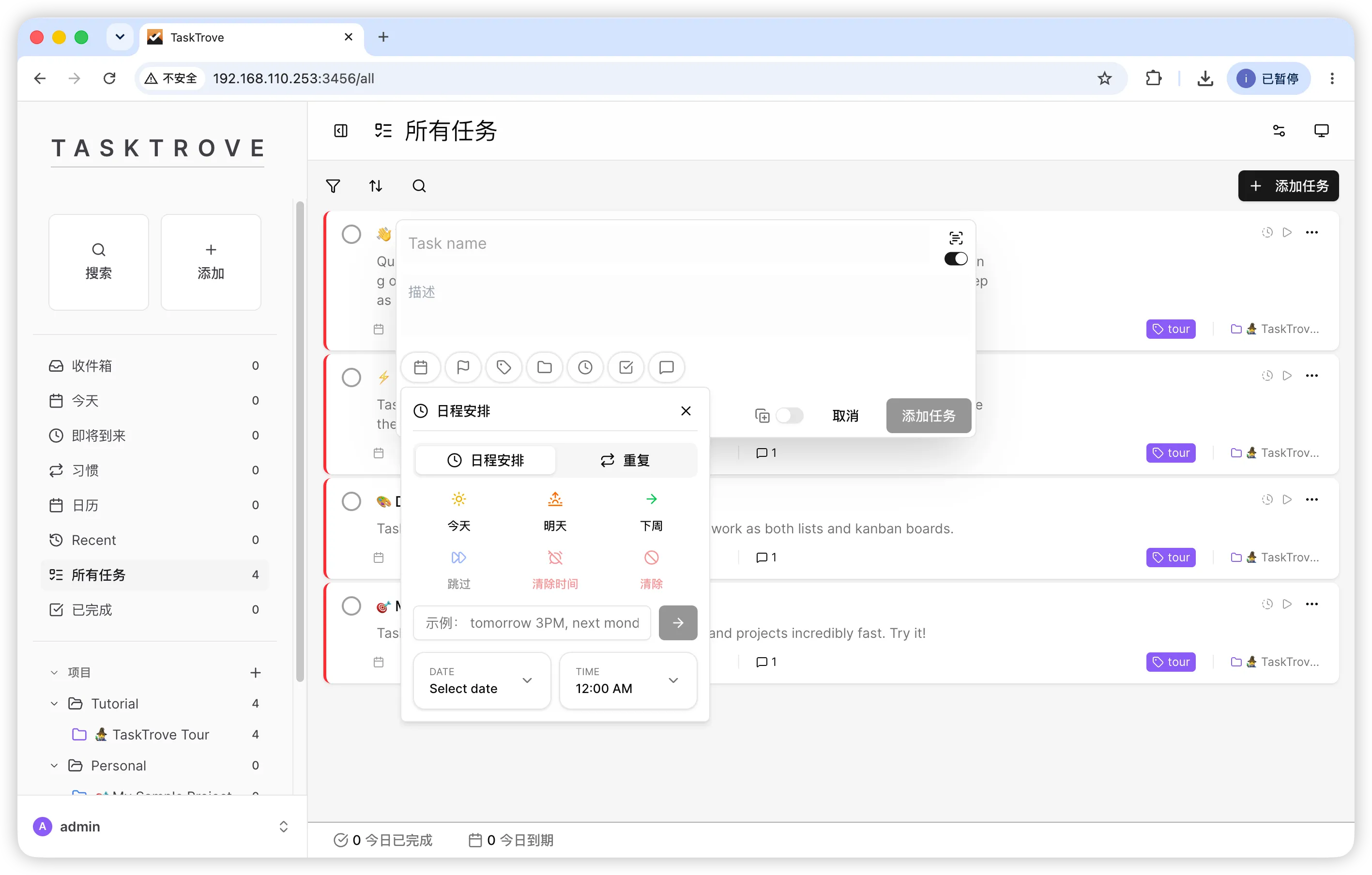Click the search magnifier in task toolbar
1372x875 pixels.
419,186
